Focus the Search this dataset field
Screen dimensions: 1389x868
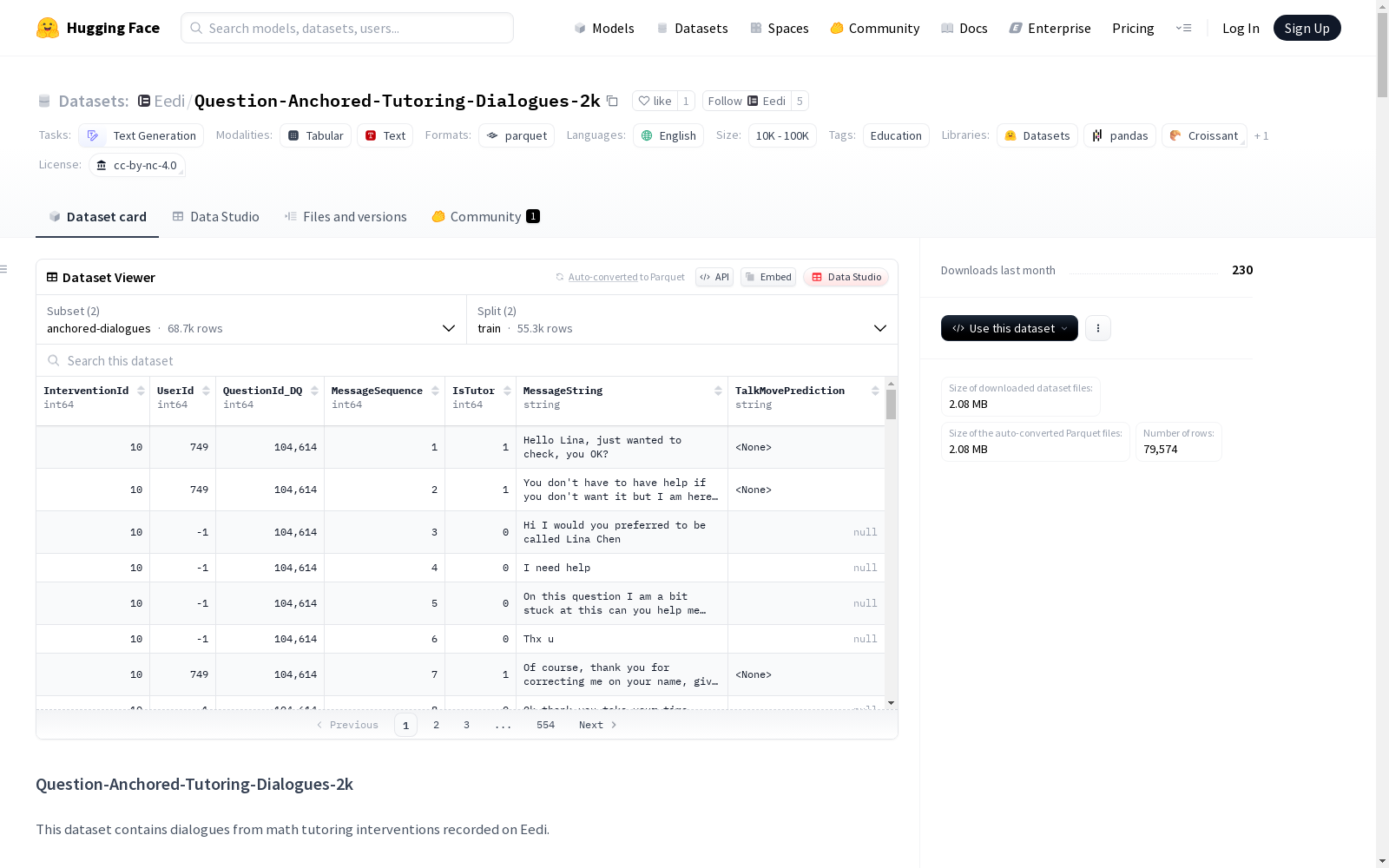click(x=467, y=360)
